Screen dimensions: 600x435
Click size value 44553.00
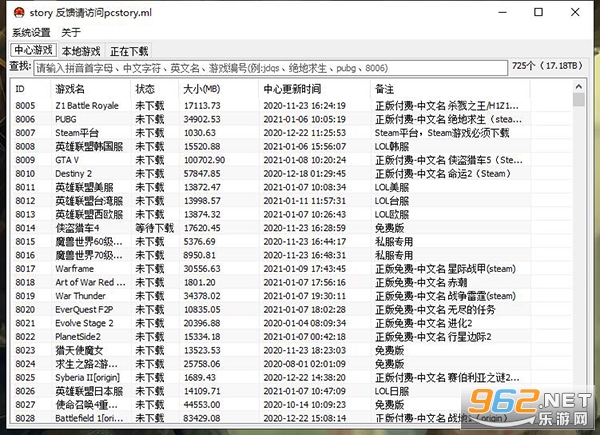point(202,404)
